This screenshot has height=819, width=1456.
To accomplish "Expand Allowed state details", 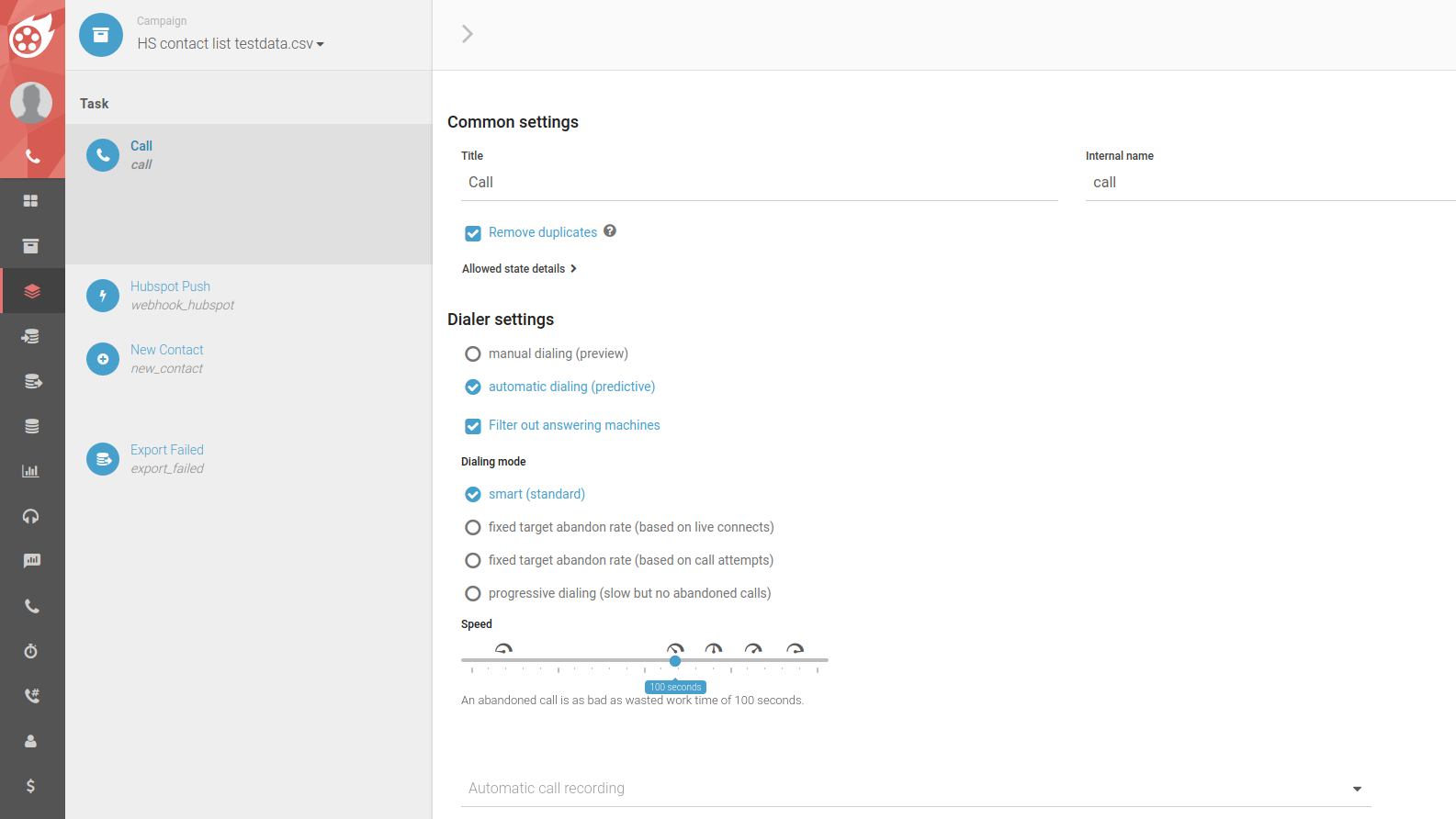I will point(519,269).
